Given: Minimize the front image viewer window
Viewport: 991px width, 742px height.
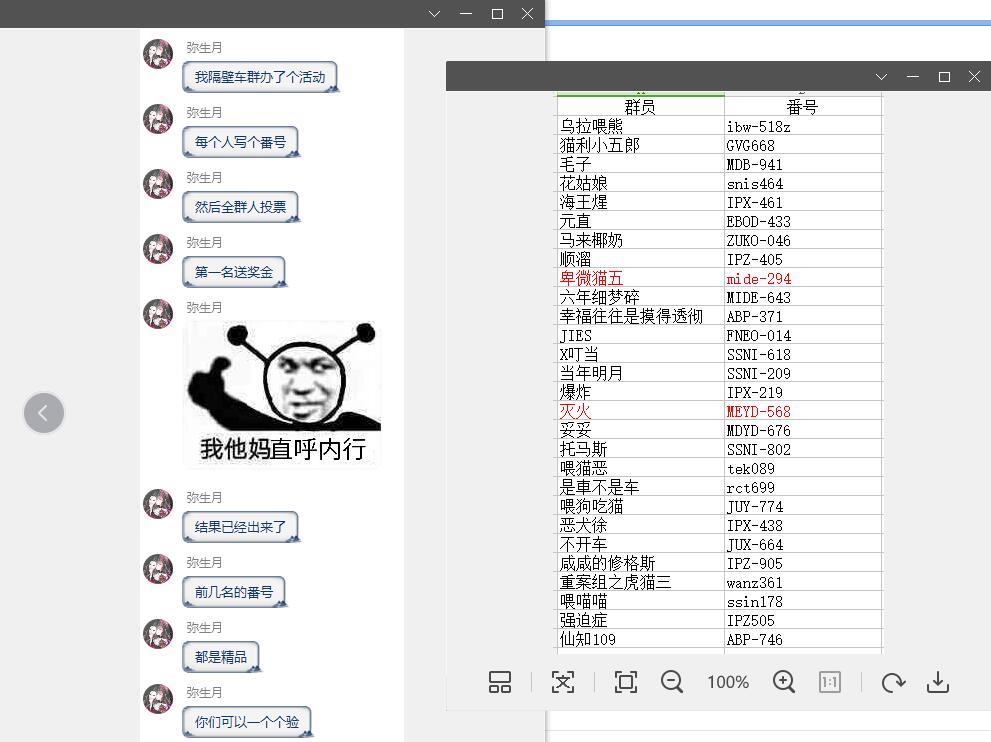Looking at the screenshot, I should [913, 76].
